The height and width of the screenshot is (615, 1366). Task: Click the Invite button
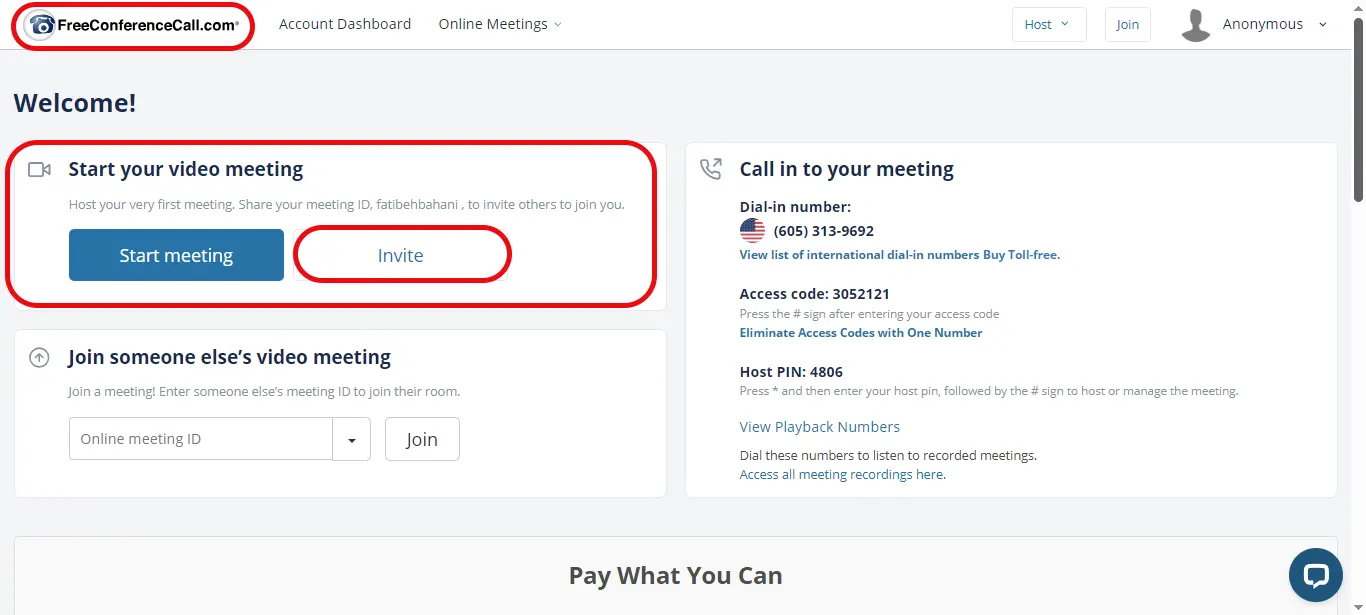click(x=401, y=256)
